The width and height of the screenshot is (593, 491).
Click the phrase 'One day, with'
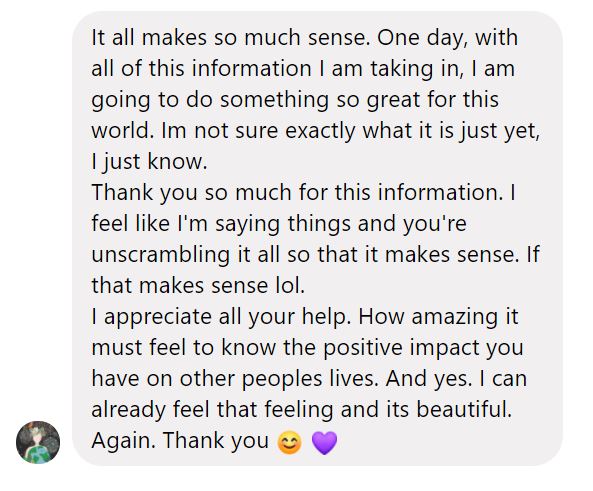447,38
